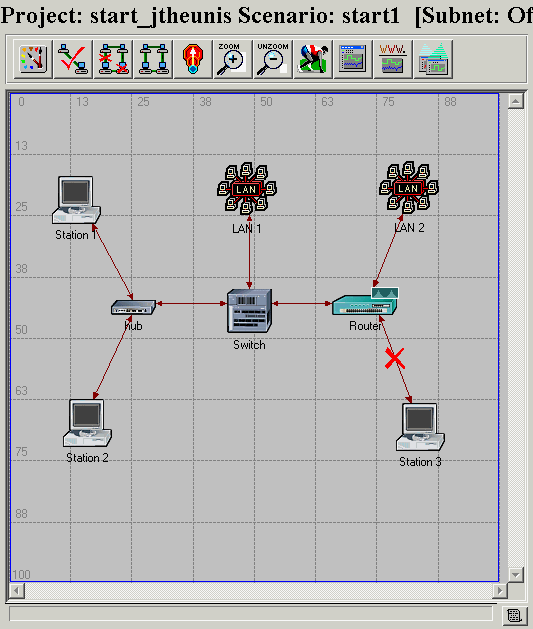Image resolution: width=533 pixels, height=629 pixels.
Task: Click the fail selected objects icon
Action: tap(113, 59)
